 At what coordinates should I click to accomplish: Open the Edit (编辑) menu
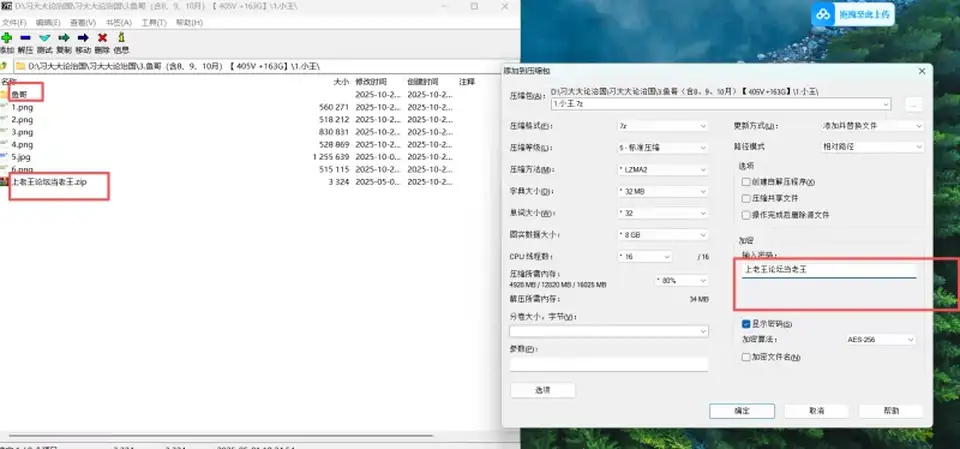click(48, 23)
